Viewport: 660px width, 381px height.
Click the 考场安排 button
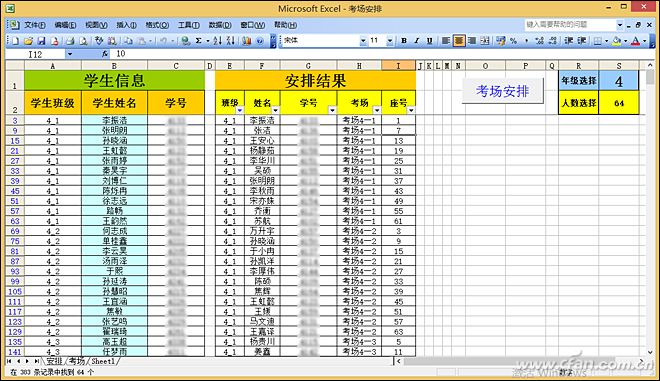[503, 91]
